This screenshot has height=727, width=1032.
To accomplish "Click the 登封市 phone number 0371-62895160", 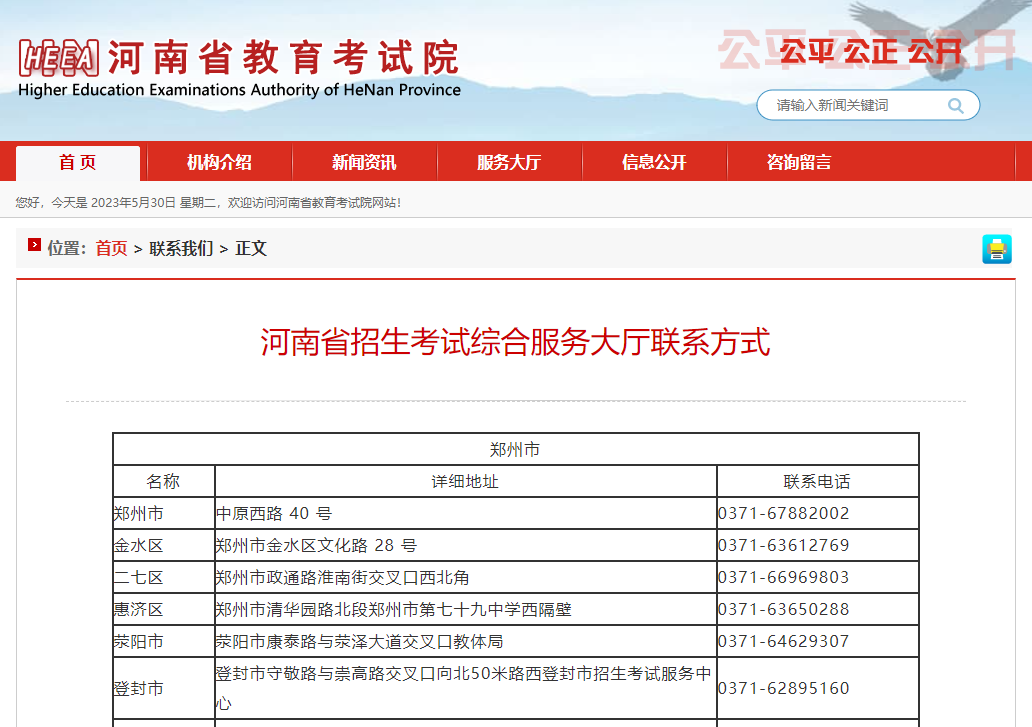I will point(783,689).
